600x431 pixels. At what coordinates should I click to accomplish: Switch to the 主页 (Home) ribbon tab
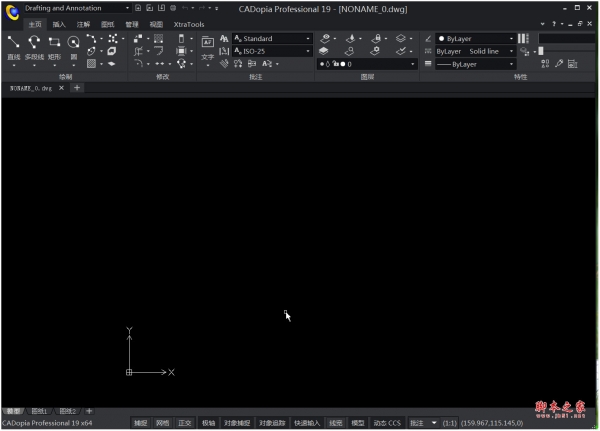(35, 24)
